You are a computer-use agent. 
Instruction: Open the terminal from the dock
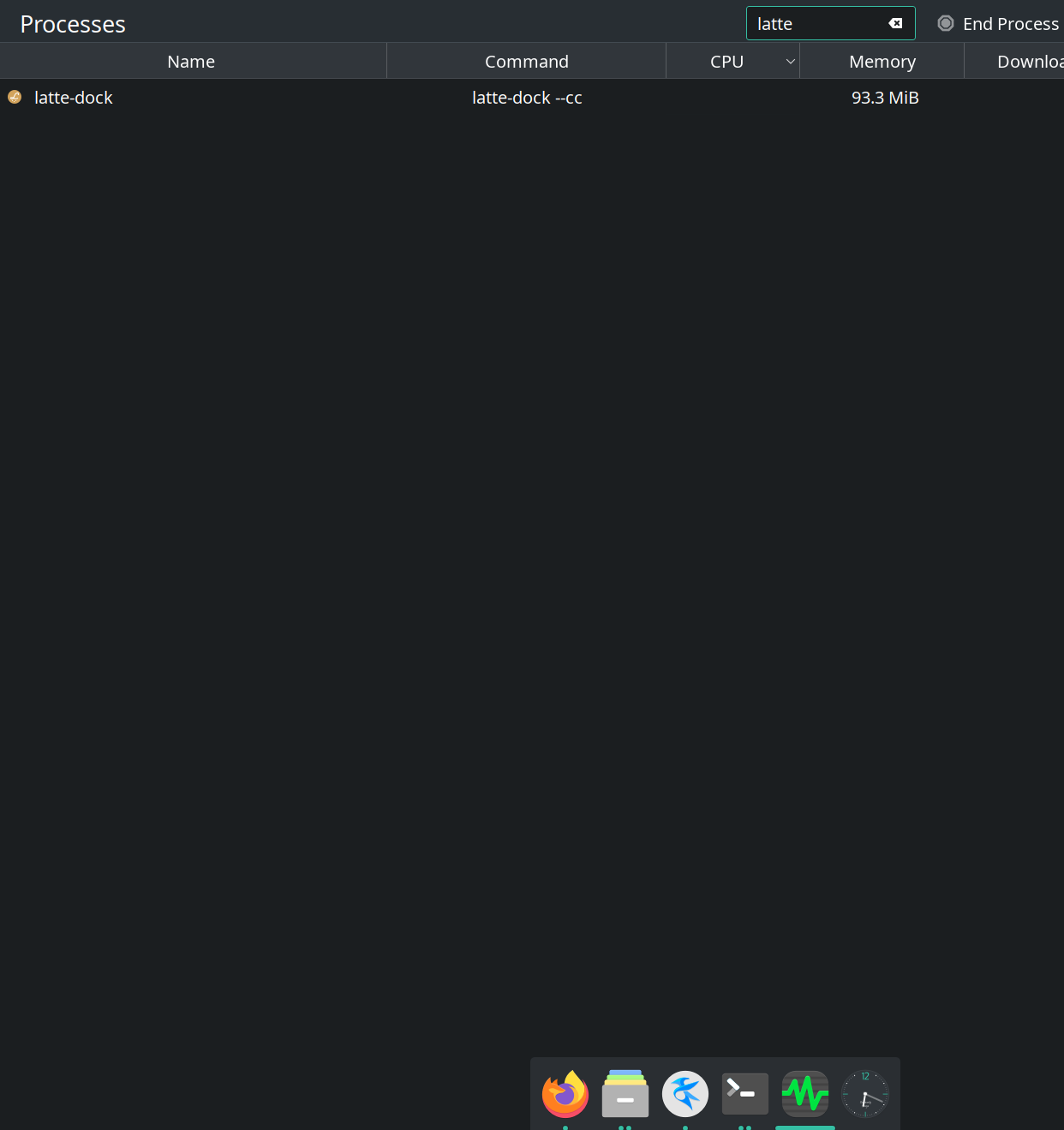(x=745, y=1094)
